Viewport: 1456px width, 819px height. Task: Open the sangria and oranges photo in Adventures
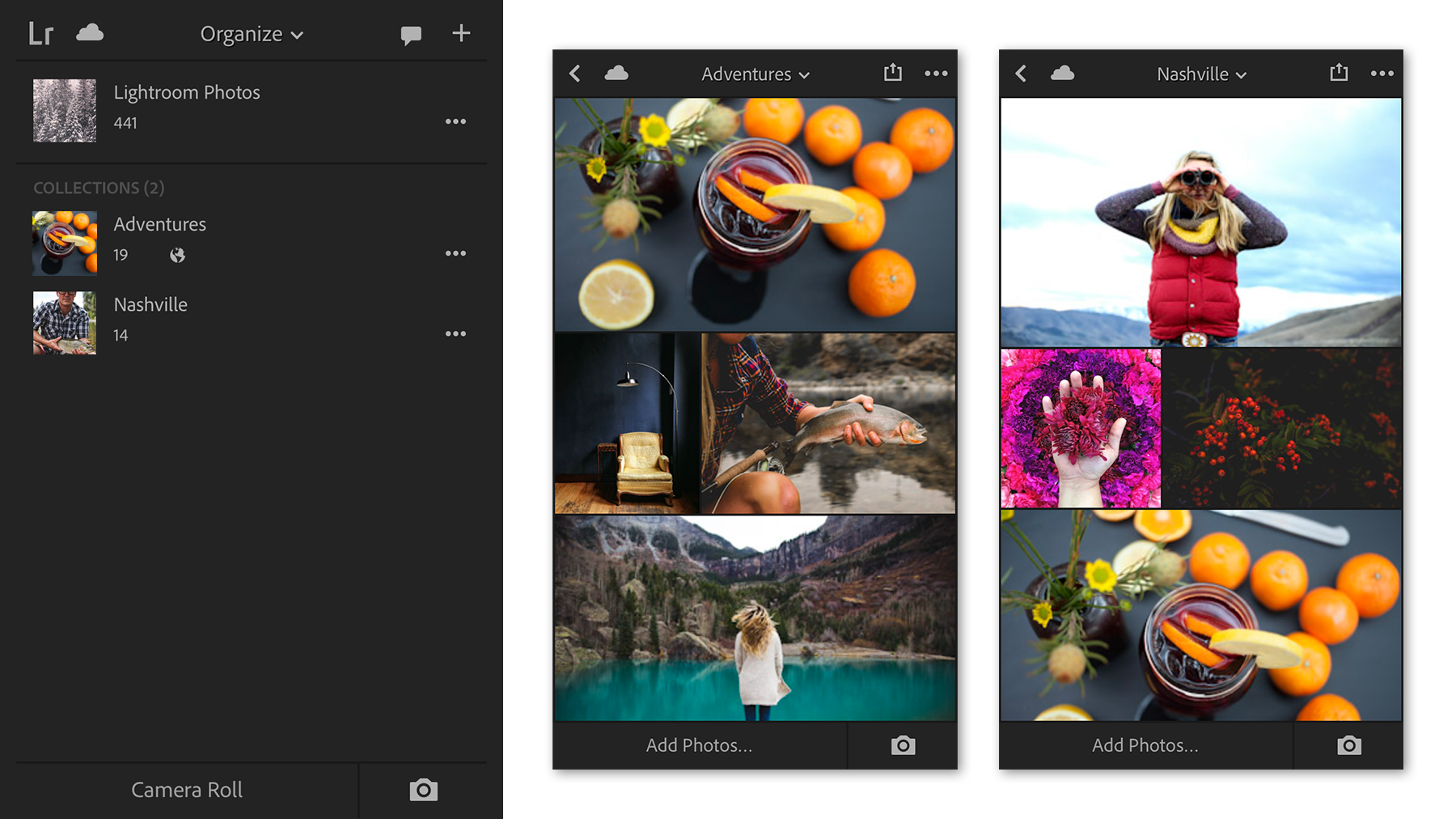[755, 214]
